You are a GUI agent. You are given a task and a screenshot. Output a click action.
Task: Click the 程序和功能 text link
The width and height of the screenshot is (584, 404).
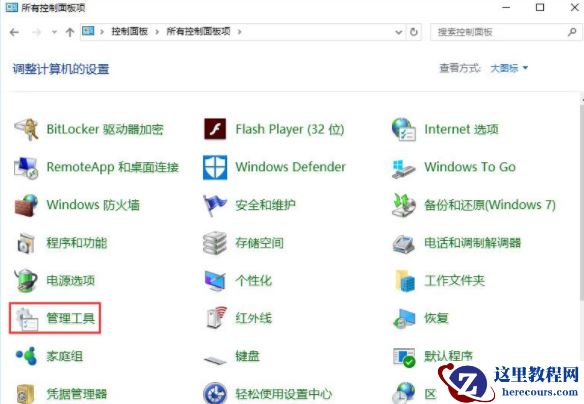pos(77,243)
